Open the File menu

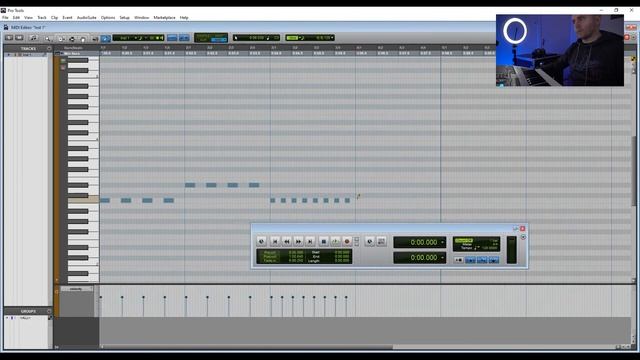(5, 18)
